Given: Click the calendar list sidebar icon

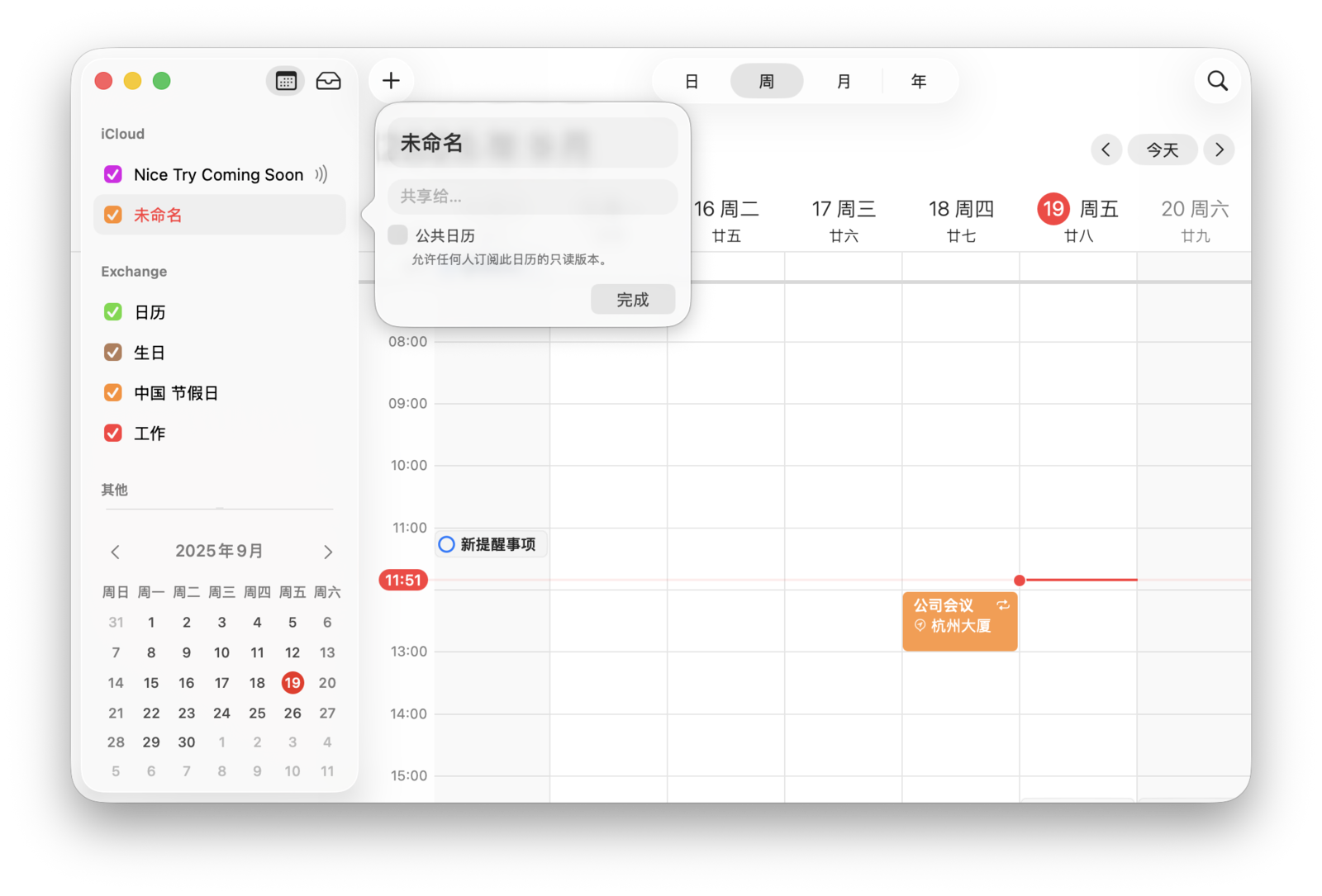Looking at the screenshot, I should (286, 81).
